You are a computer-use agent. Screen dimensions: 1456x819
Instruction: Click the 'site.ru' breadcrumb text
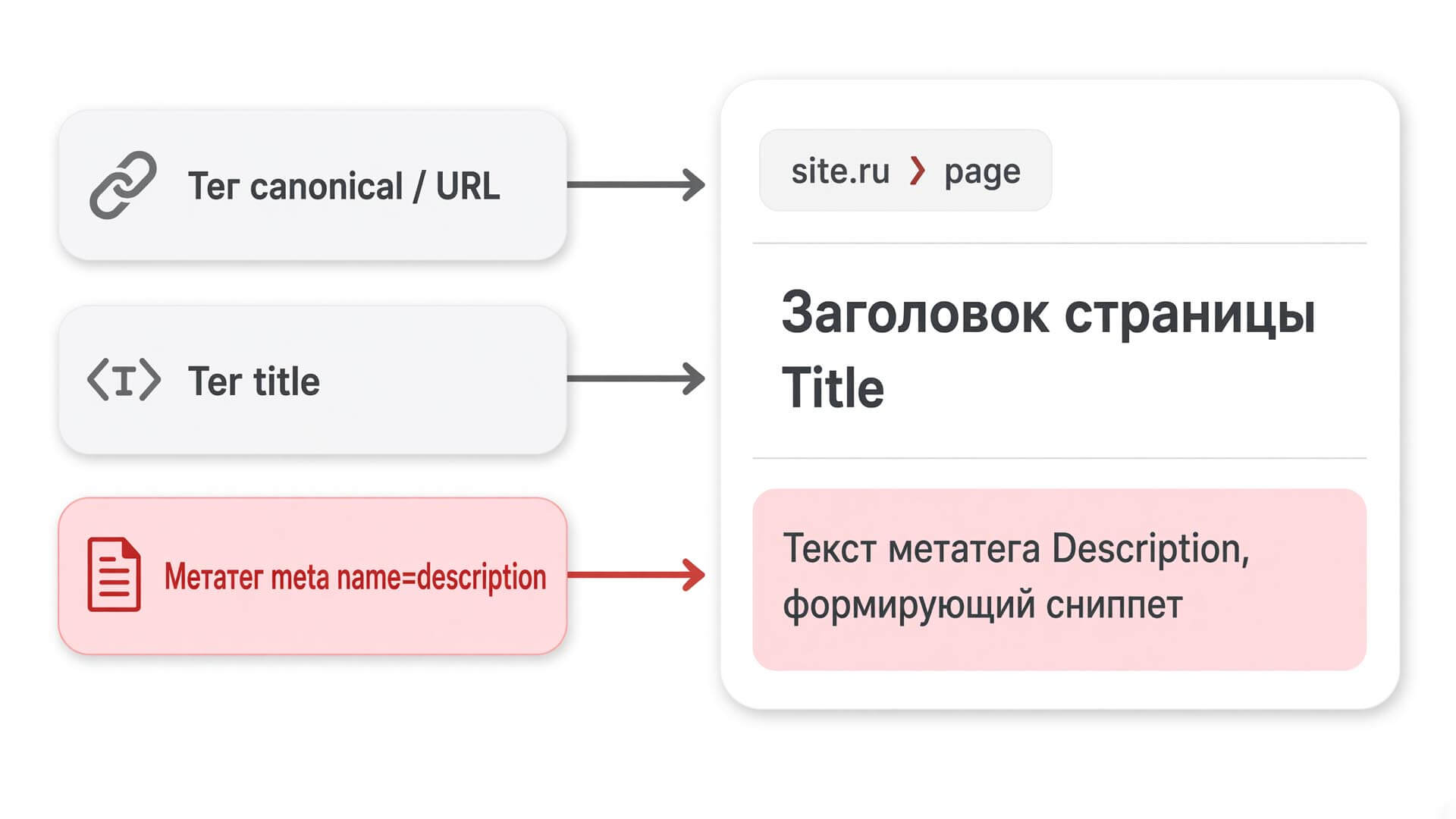click(x=840, y=171)
